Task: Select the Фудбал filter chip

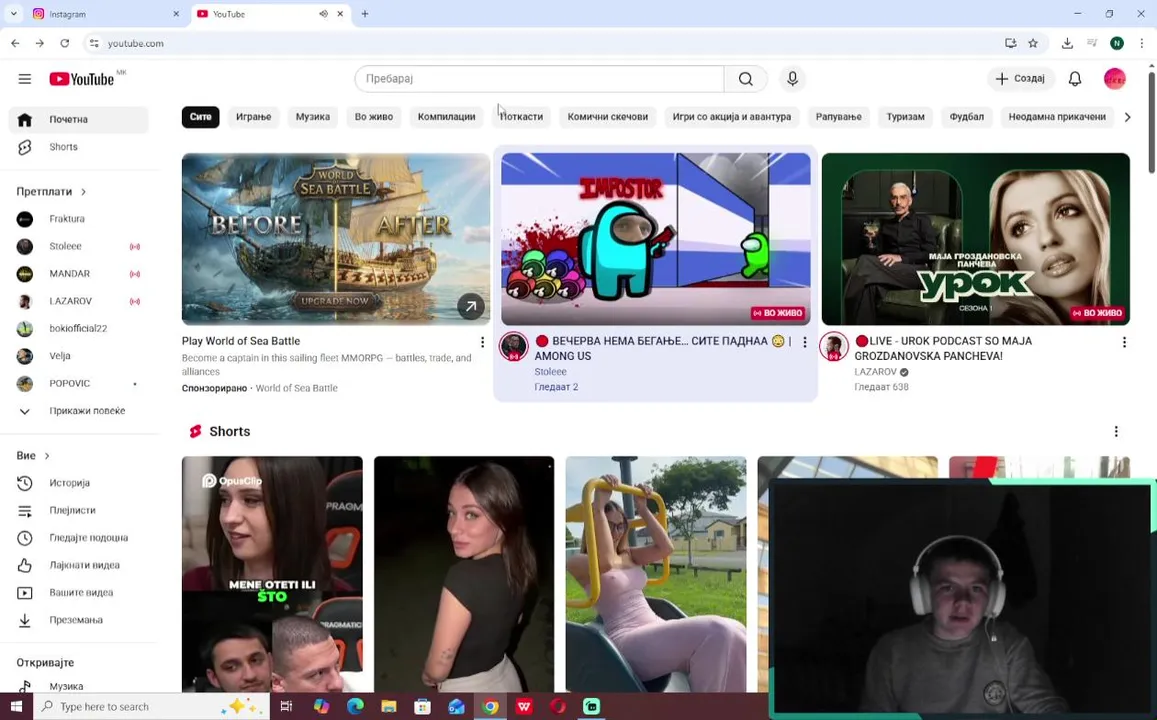Action: click(x=967, y=117)
